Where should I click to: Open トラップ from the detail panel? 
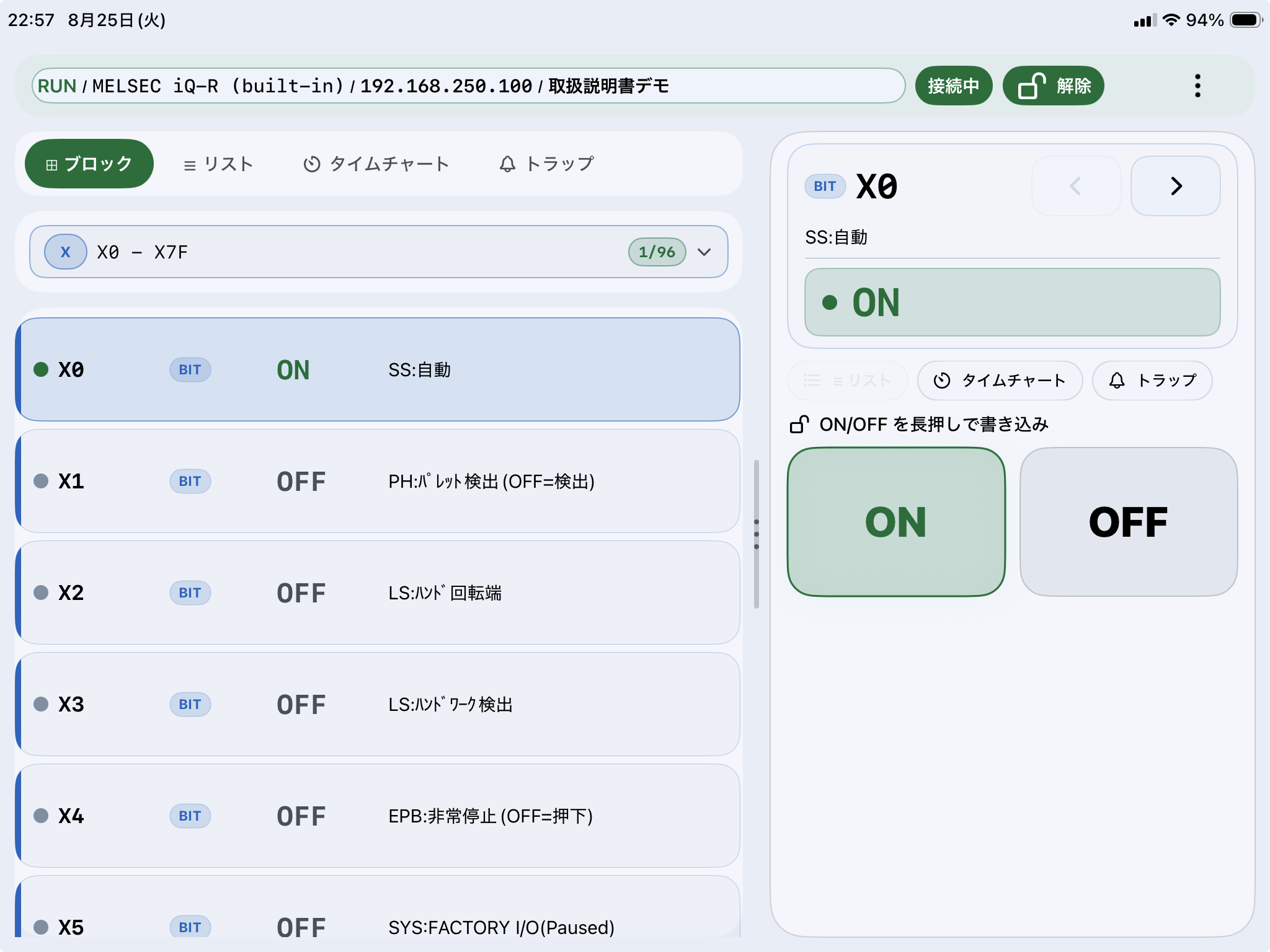1152,380
